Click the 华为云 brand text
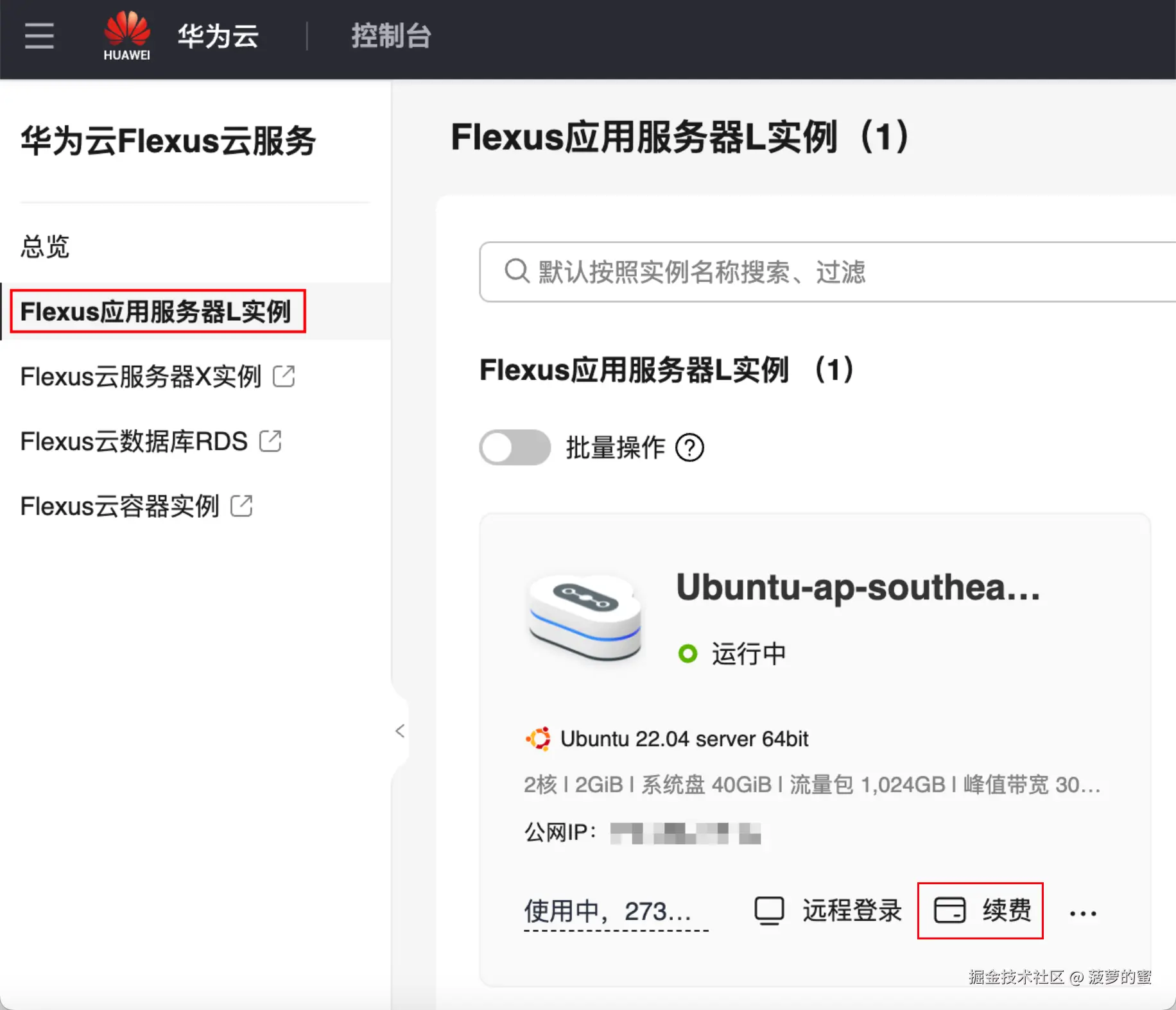Viewport: 1176px width, 1010px height. click(x=218, y=36)
